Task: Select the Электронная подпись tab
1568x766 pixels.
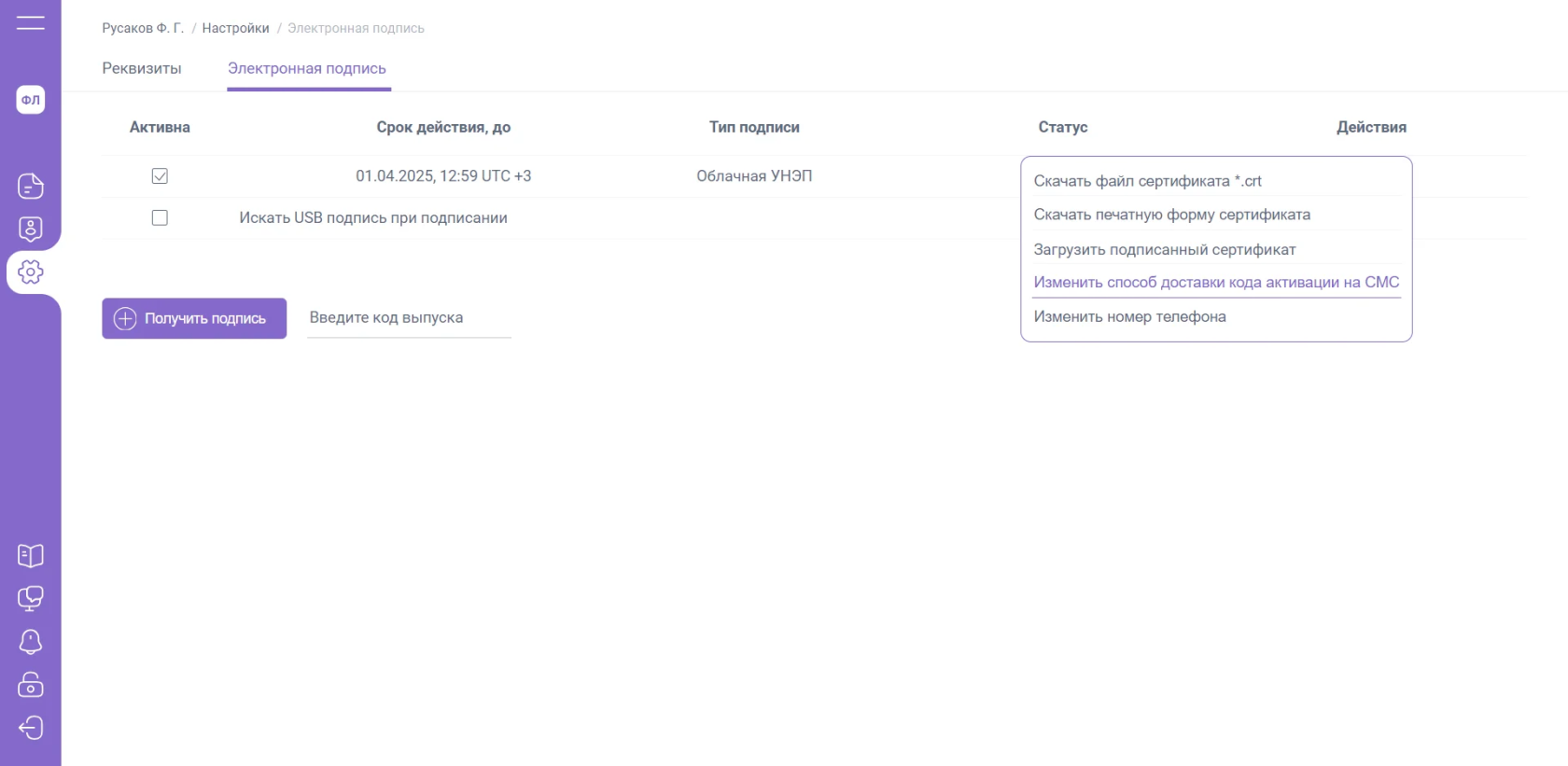Action: click(307, 68)
